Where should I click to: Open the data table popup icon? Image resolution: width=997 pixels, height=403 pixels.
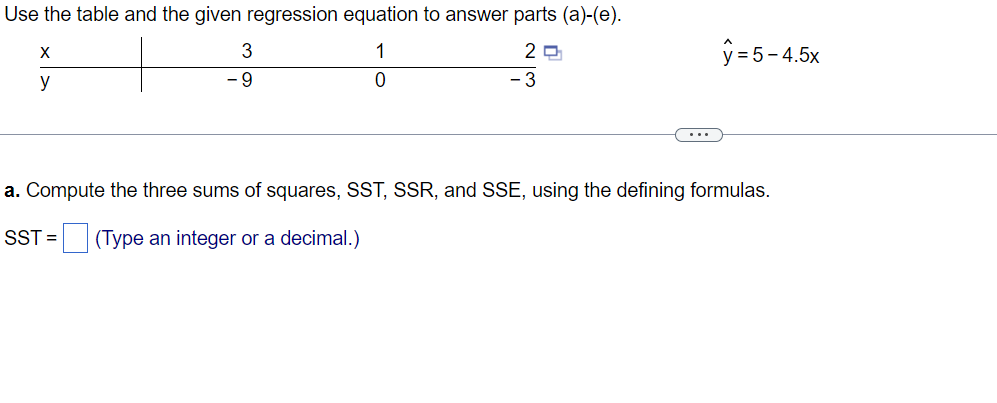553,54
